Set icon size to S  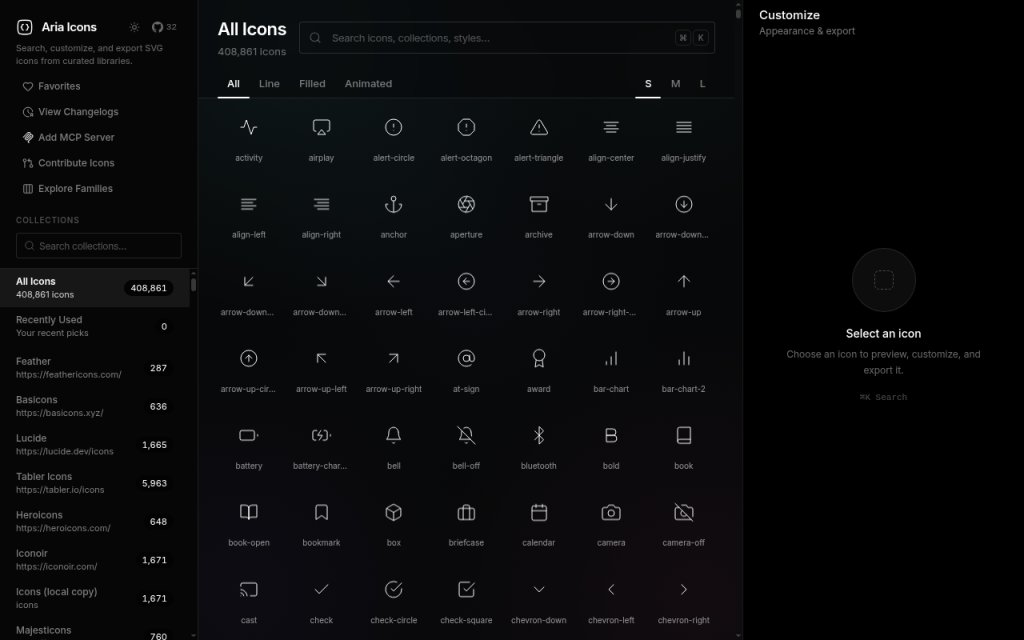click(x=648, y=84)
